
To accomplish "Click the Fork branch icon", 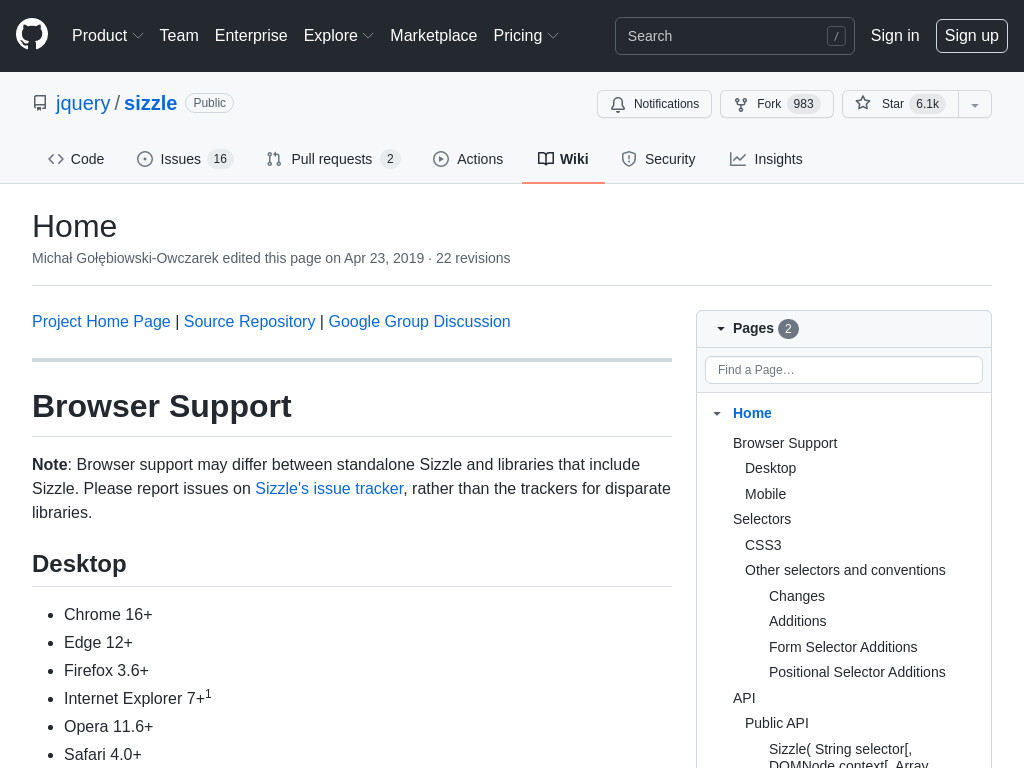I will (x=741, y=104).
